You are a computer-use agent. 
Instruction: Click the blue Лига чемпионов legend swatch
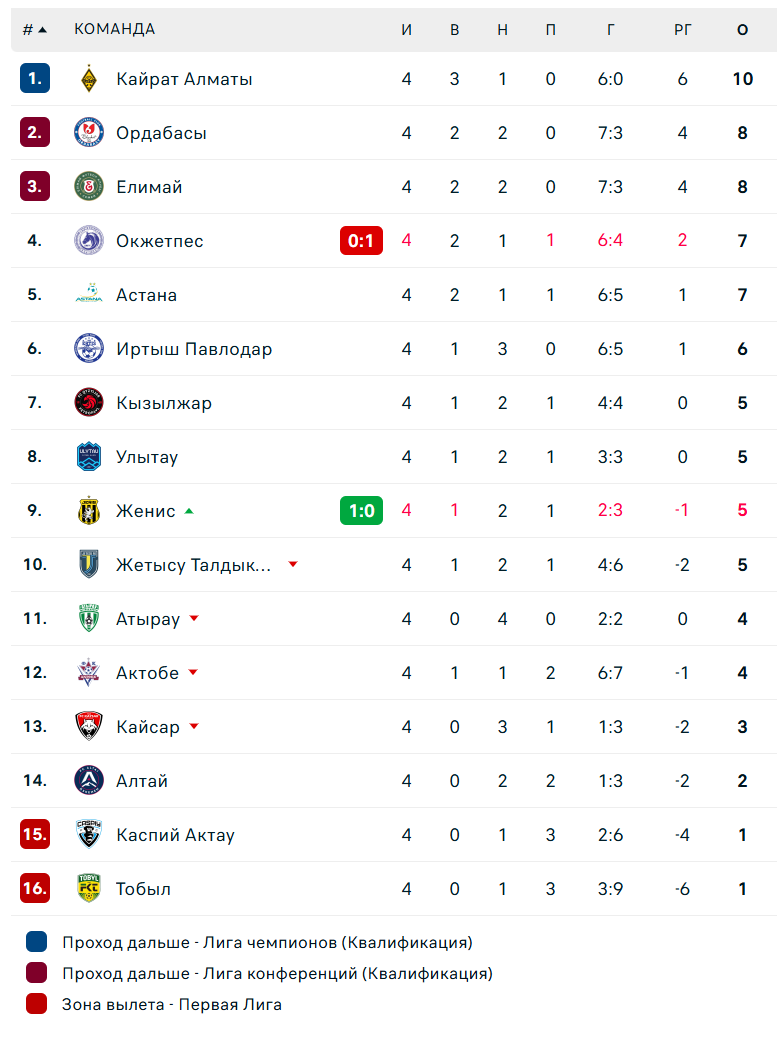point(37,942)
